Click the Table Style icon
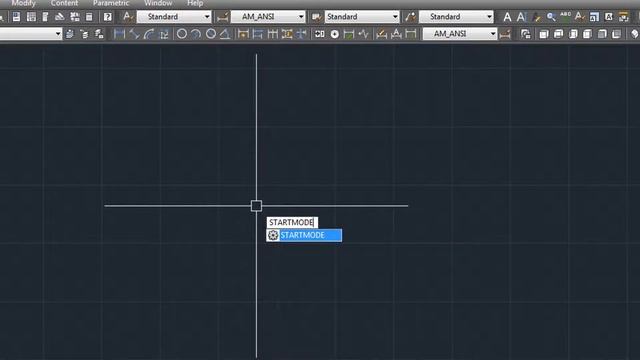The width and height of the screenshot is (640, 360). (316, 17)
